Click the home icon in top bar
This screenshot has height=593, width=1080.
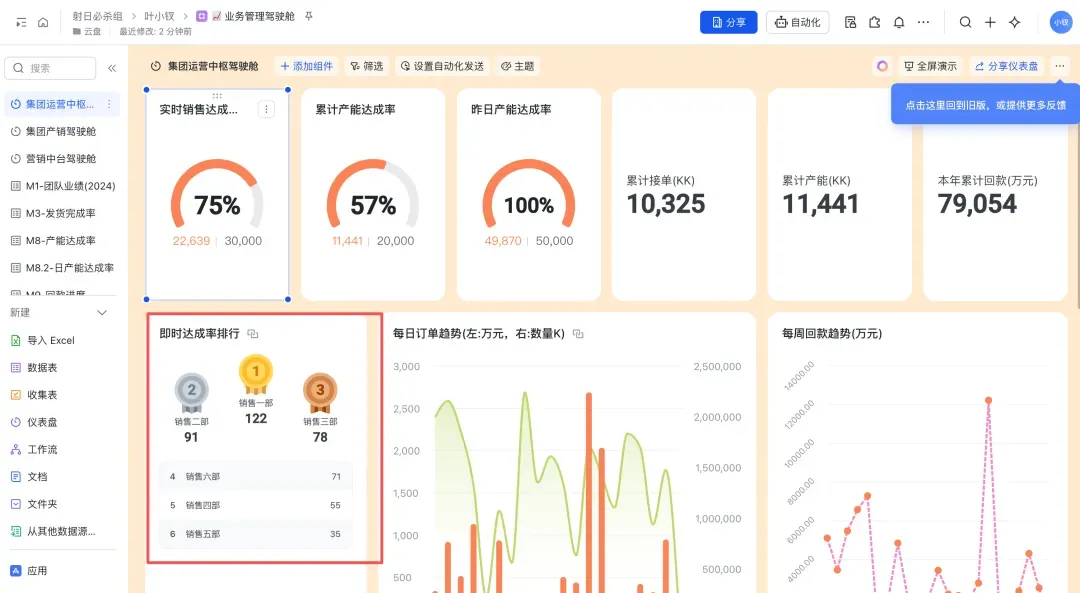click(x=43, y=22)
